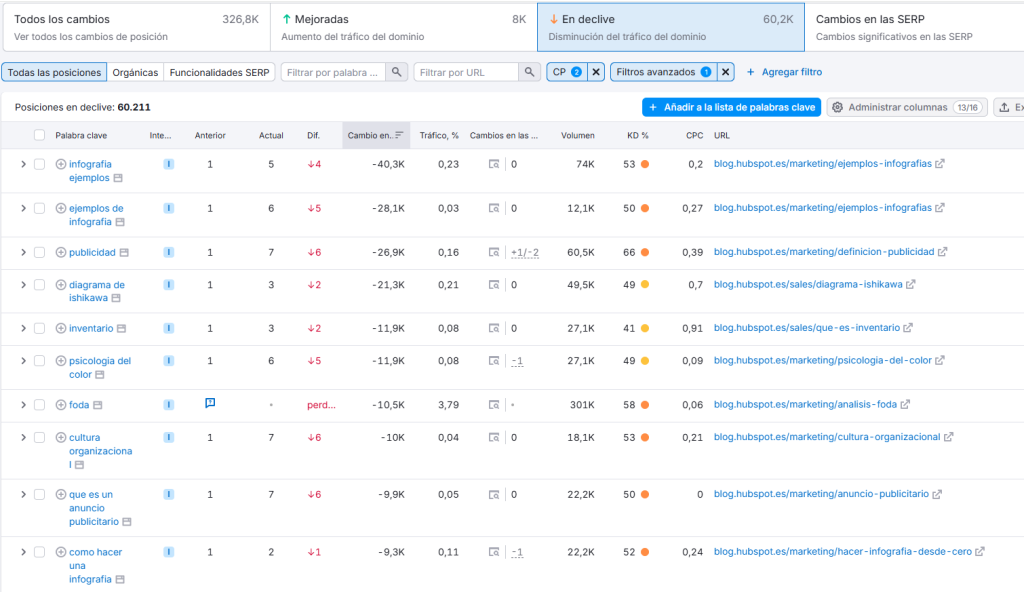The height and width of the screenshot is (592, 1024).
Task: Tick the checkbox for 'psicologia del color' row
Action: [x=40, y=361]
